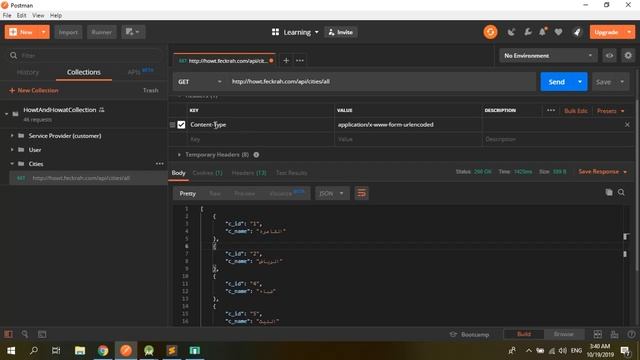This screenshot has height=360, width=640.
Task: Open the Runner button
Action: (x=102, y=32)
